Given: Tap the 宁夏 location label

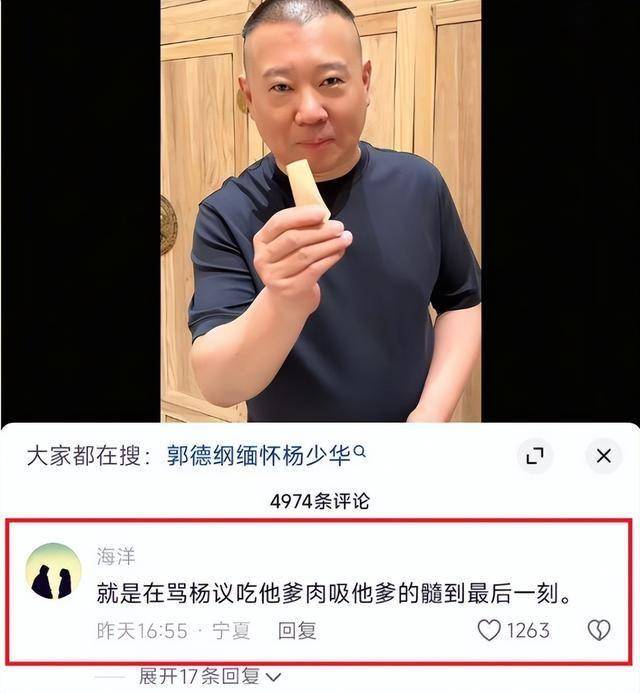Looking at the screenshot, I should pos(231,631).
